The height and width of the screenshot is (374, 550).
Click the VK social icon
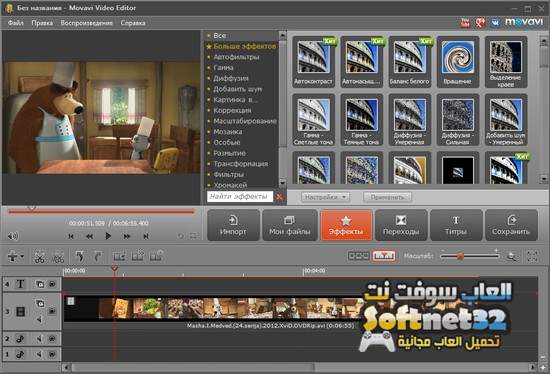495,22
